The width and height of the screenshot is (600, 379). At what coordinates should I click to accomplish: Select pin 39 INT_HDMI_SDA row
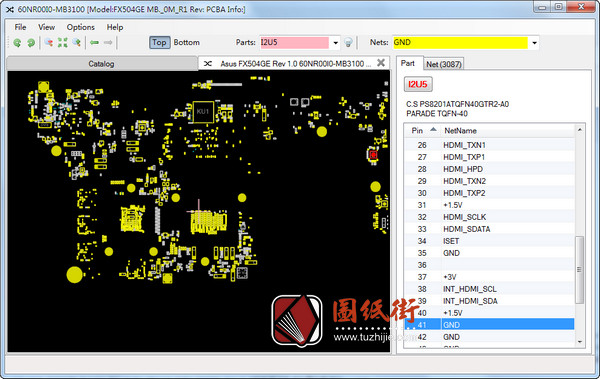pos(489,301)
